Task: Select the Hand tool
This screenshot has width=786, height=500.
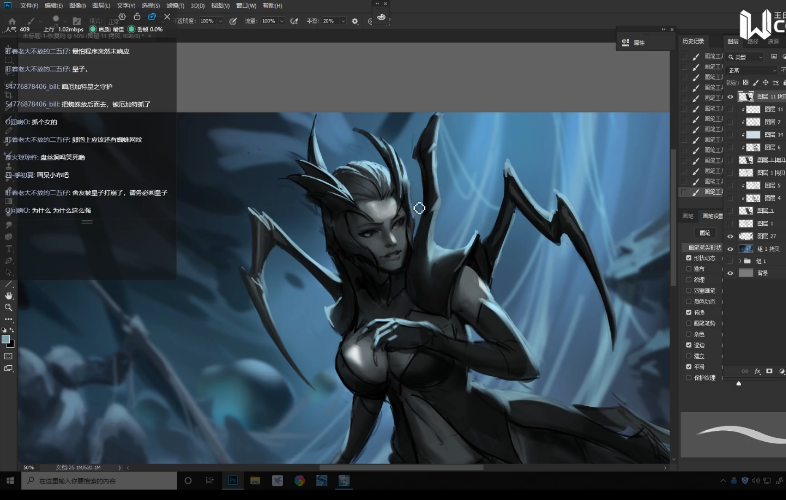Action: 9,296
